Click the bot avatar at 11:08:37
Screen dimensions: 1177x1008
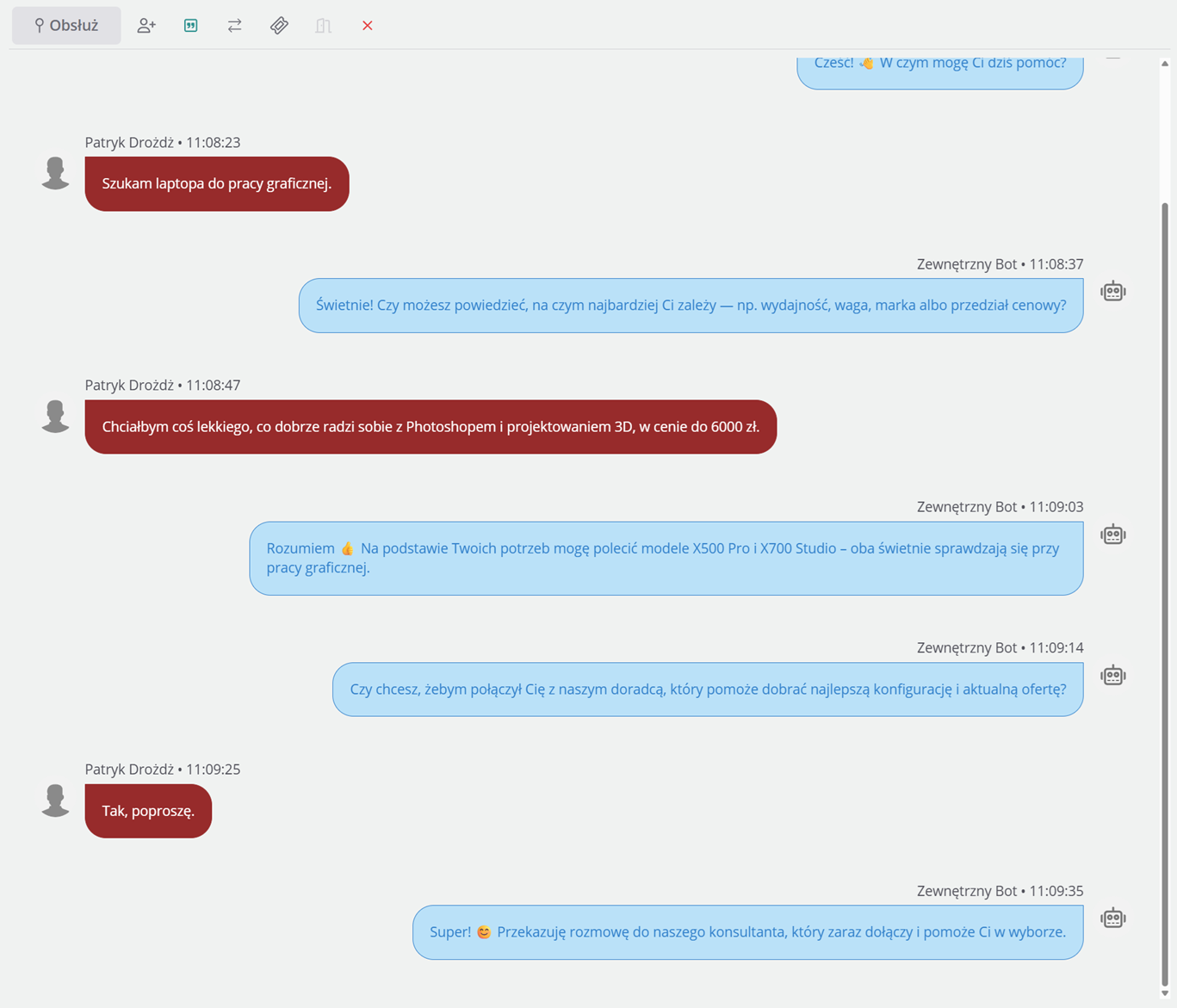pyautogui.click(x=1113, y=291)
